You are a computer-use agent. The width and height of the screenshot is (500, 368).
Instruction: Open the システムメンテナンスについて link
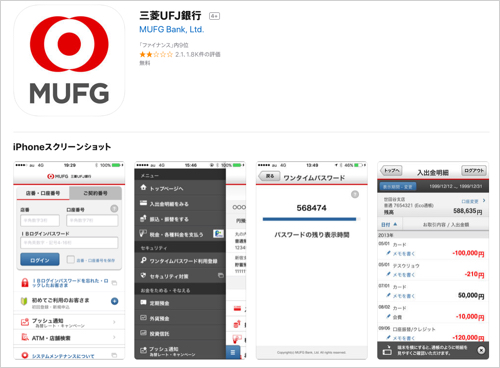pos(63,356)
